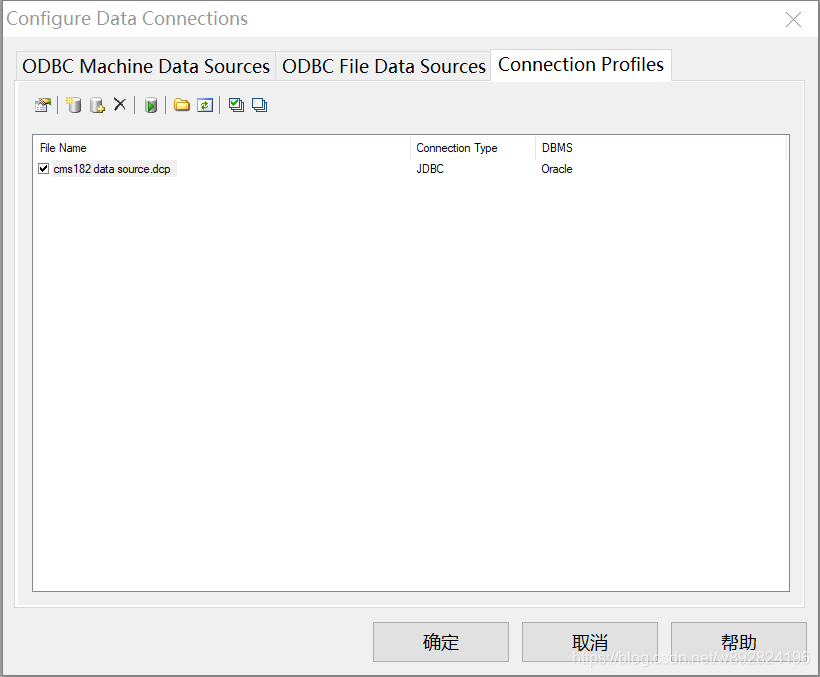The height and width of the screenshot is (677, 820).
Task: Uncheck the cms182 data source.dcp checkbox
Action: pos(43,168)
